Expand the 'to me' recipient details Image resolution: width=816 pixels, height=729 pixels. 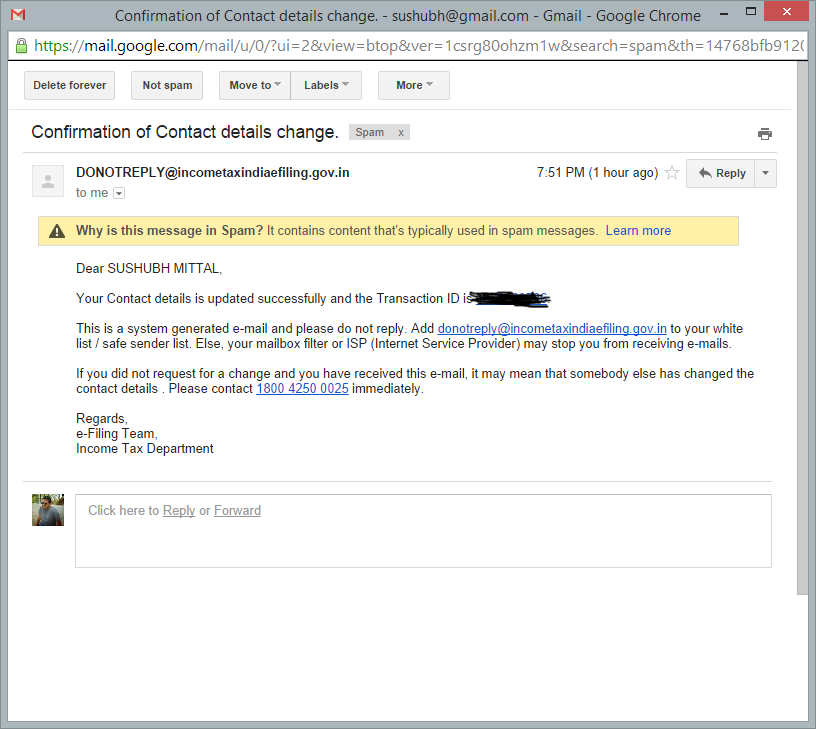pos(119,193)
